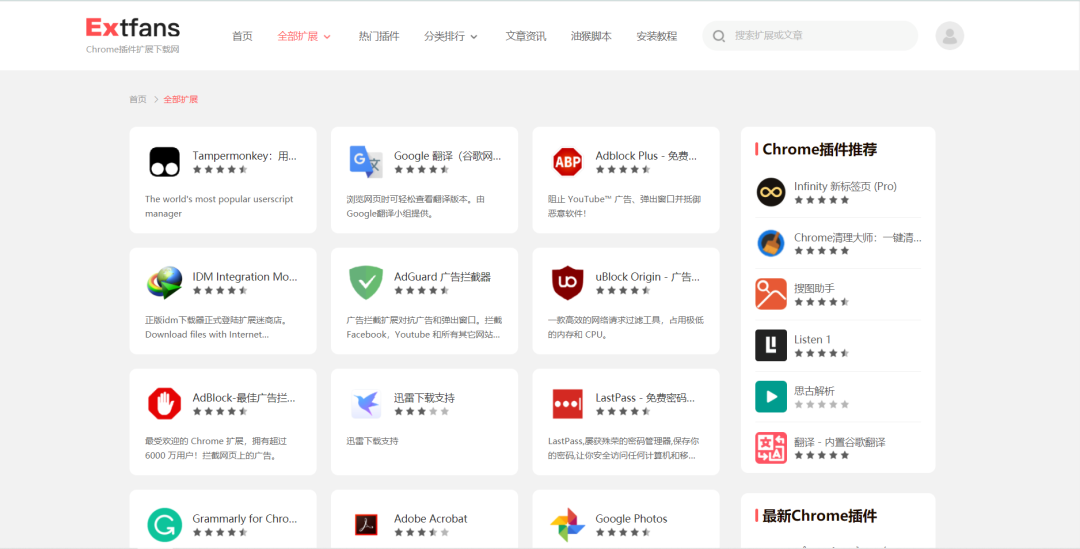Click the 翻译 built-in Google Translate icon
1080x549 pixels.
771,448
